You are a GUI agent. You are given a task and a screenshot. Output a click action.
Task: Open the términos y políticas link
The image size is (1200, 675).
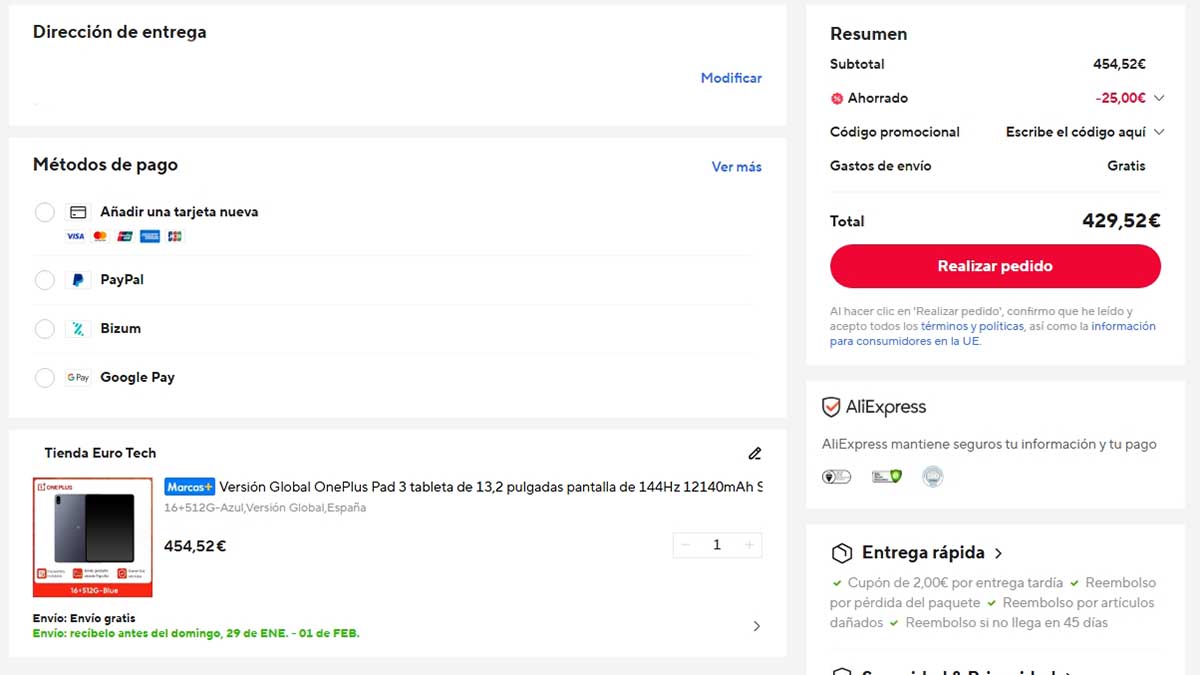click(x=972, y=326)
